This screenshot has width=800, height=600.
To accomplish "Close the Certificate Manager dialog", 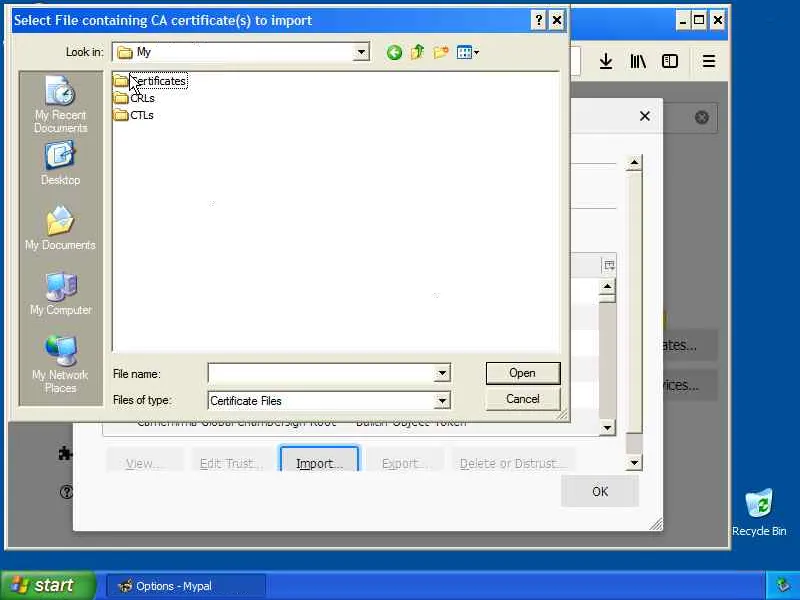I will 645,116.
